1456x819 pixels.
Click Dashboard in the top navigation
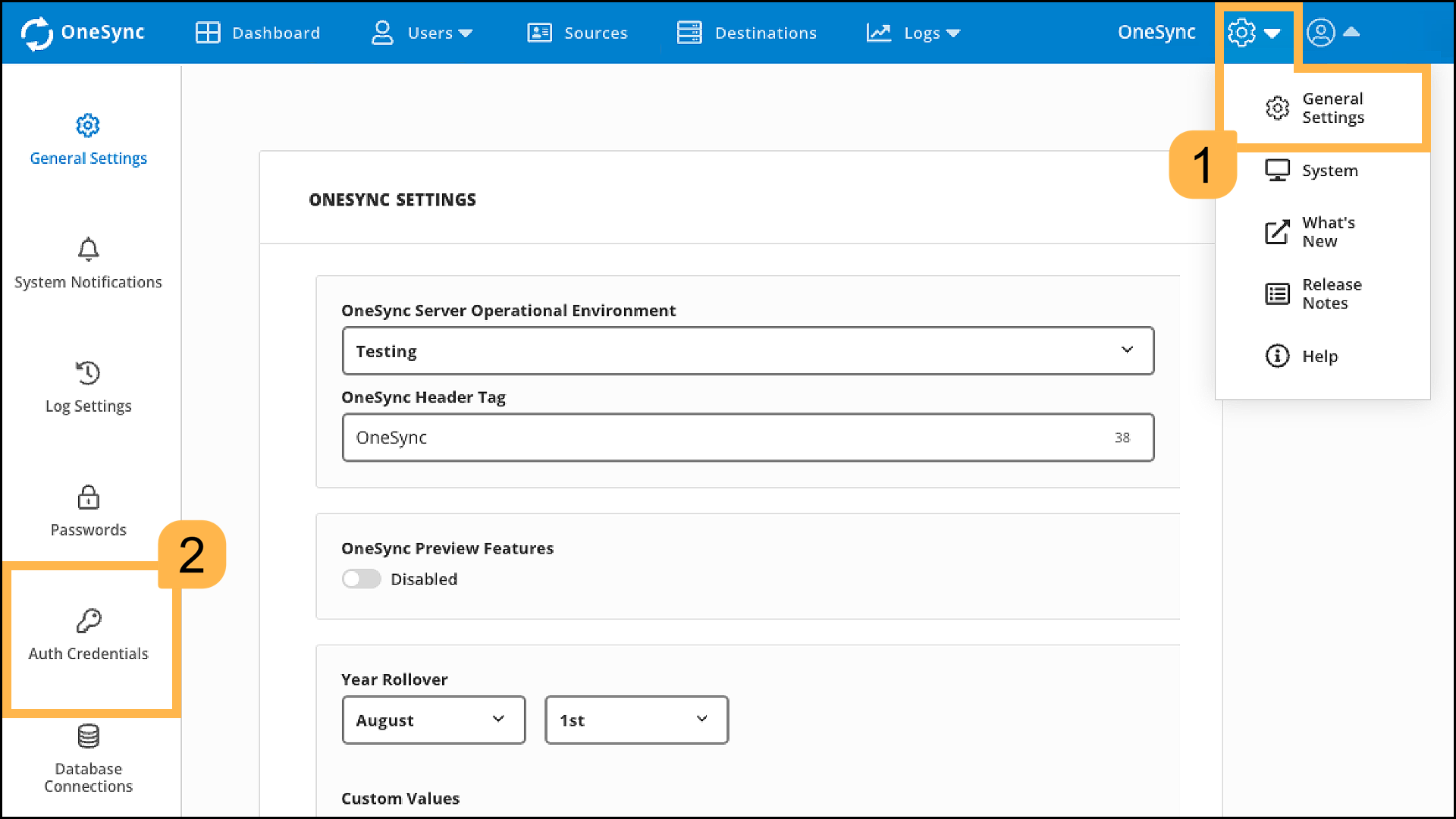click(x=258, y=32)
